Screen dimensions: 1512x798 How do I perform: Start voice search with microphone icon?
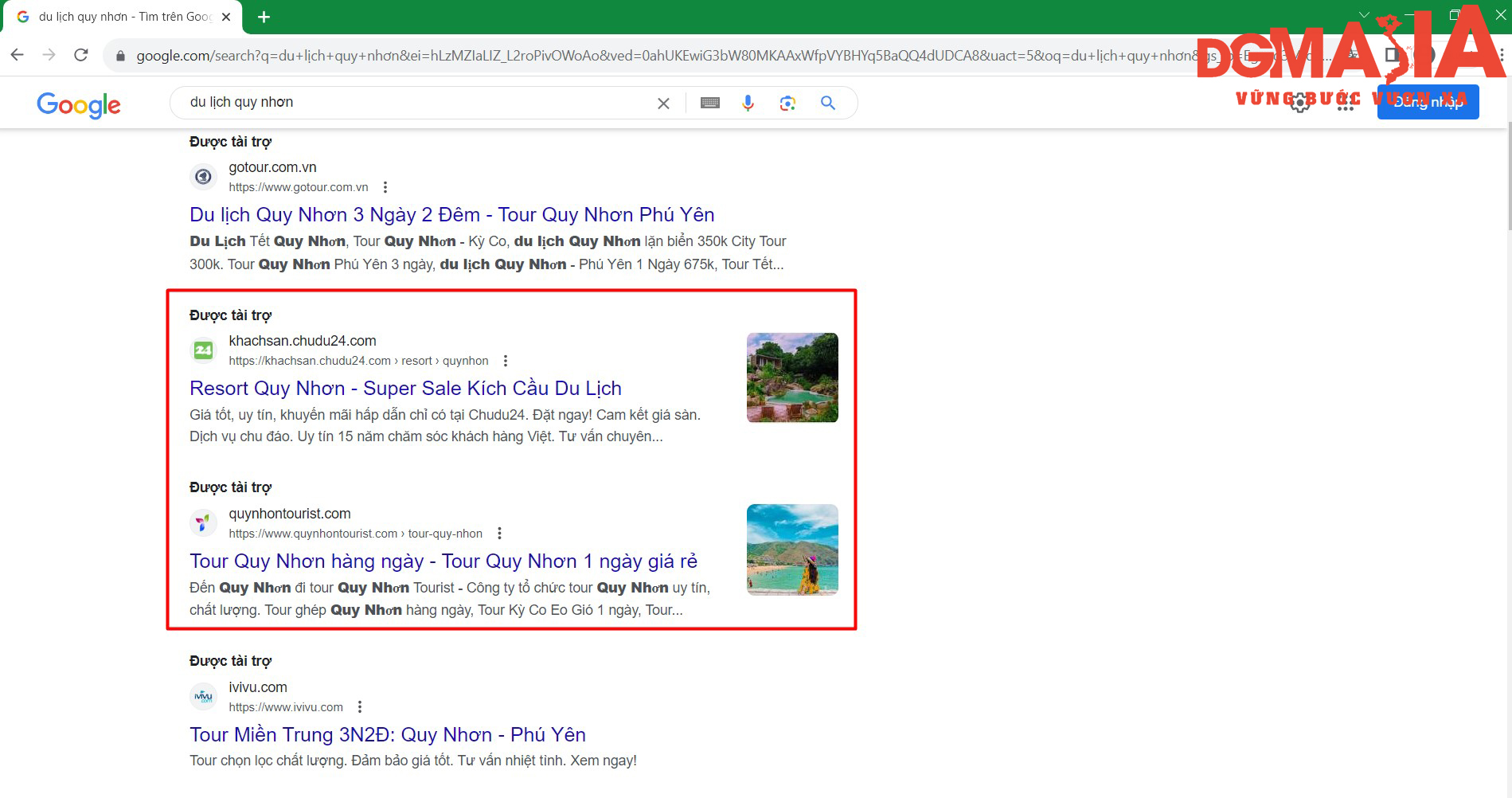click(748, 103)
